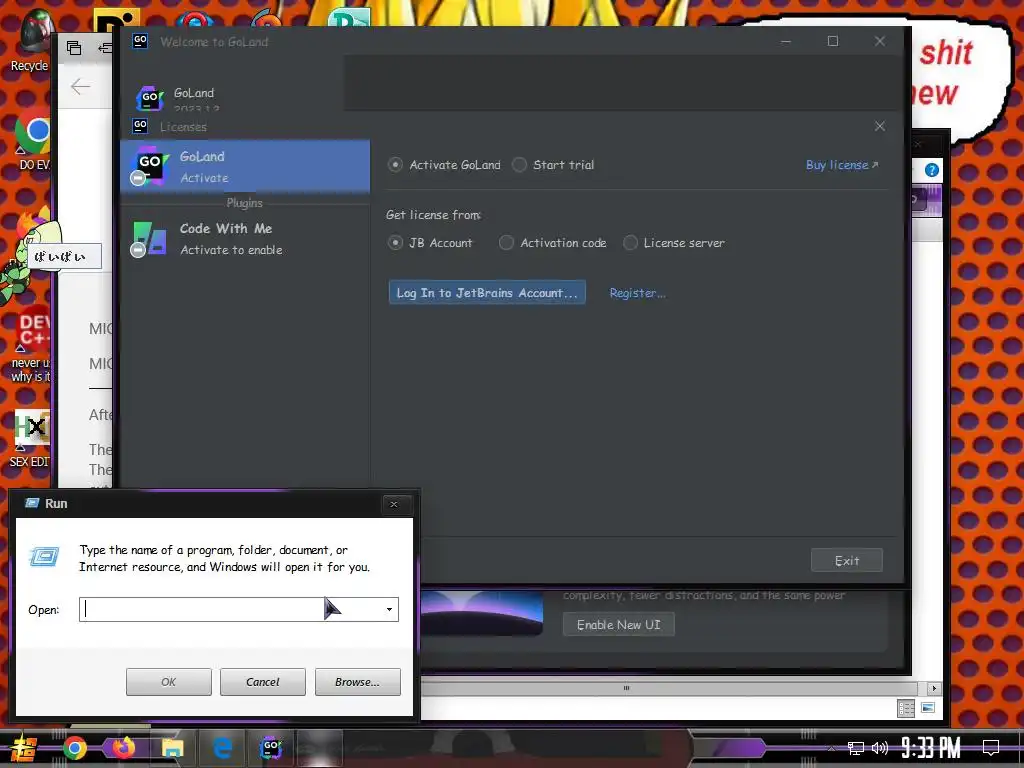1024x768 pixels.
Task: Click back arrow in background window
Action: [x=80, y=86]
